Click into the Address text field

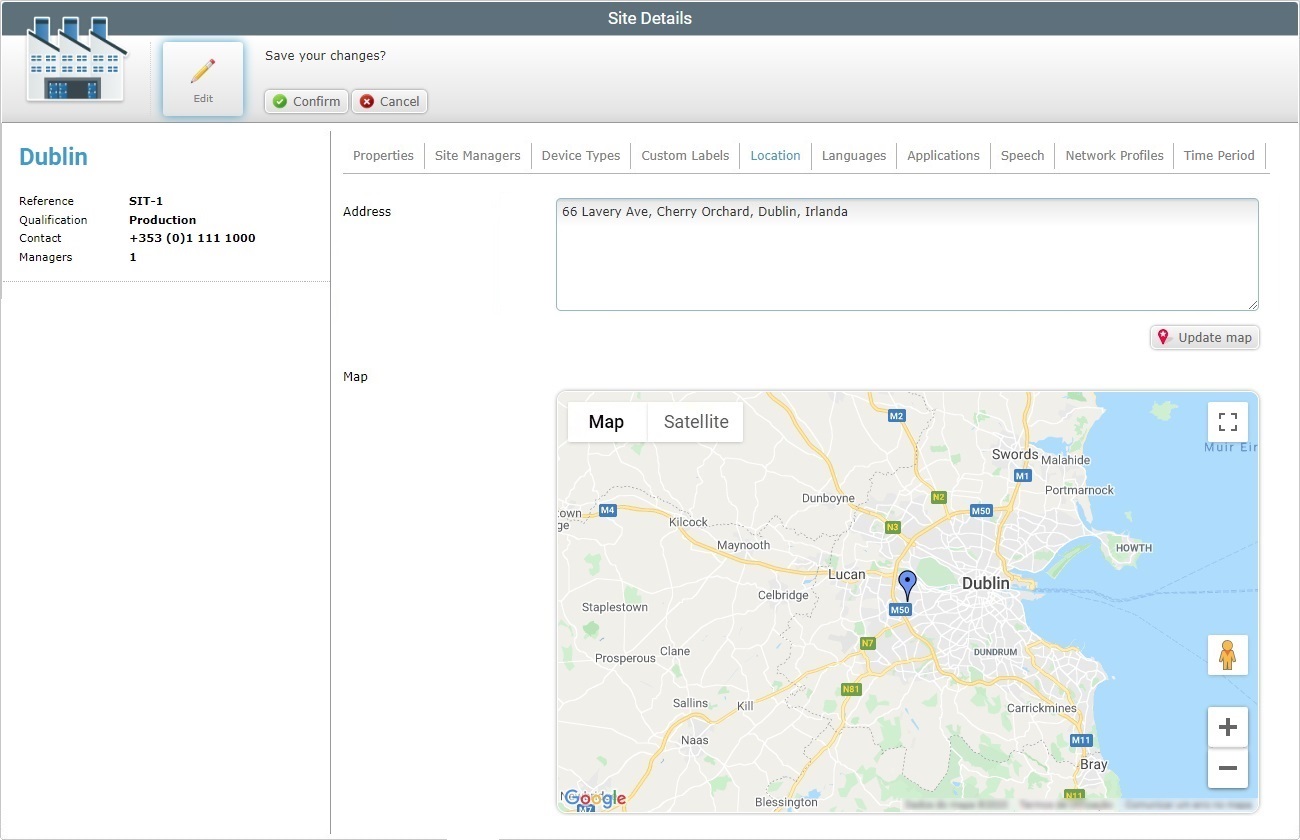point(906,255)
